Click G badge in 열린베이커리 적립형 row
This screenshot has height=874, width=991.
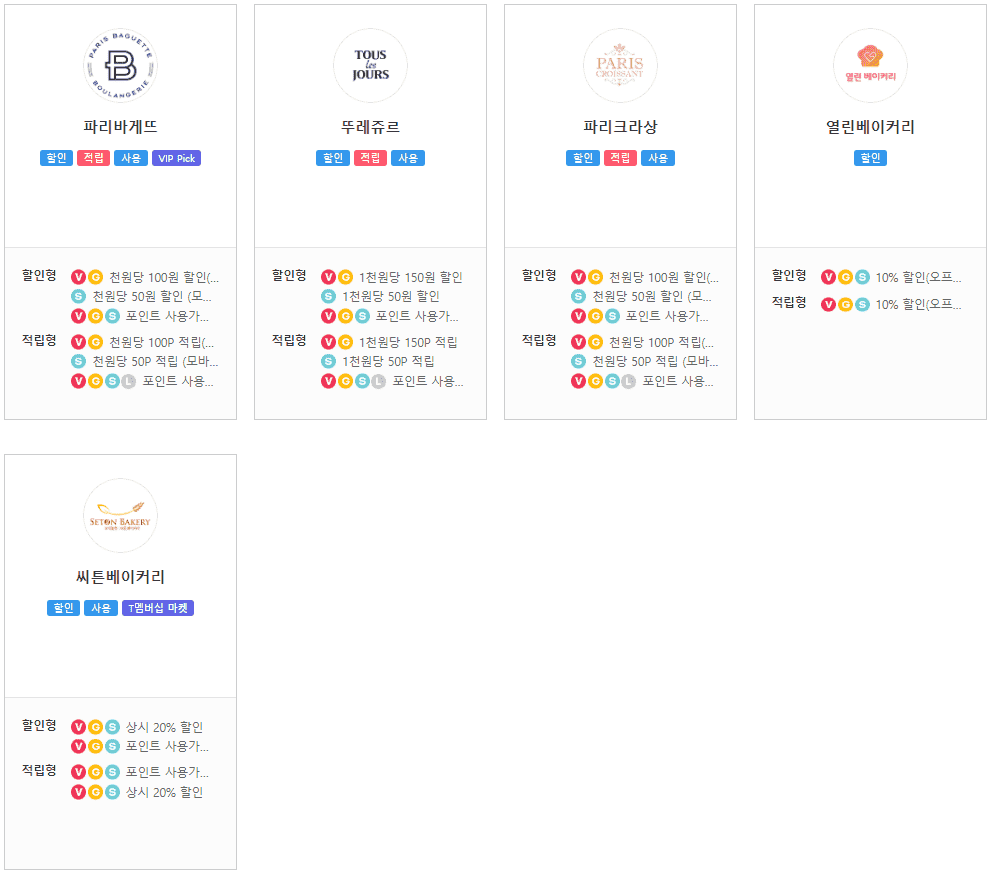point(846,305)
